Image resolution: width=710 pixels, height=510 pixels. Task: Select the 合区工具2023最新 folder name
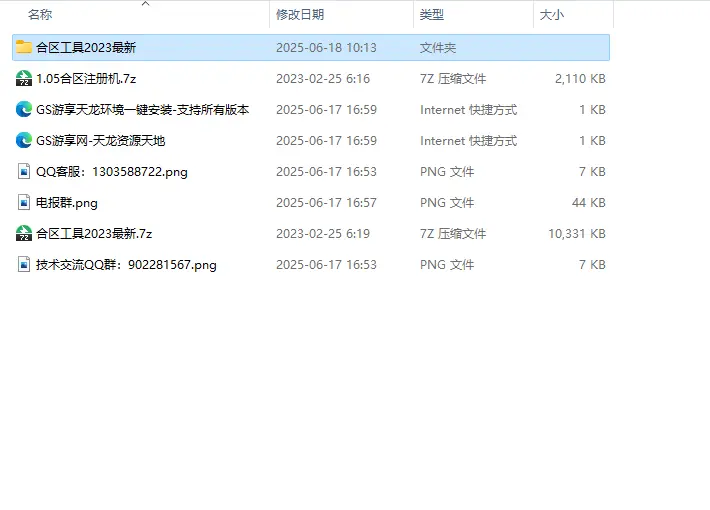86,47
